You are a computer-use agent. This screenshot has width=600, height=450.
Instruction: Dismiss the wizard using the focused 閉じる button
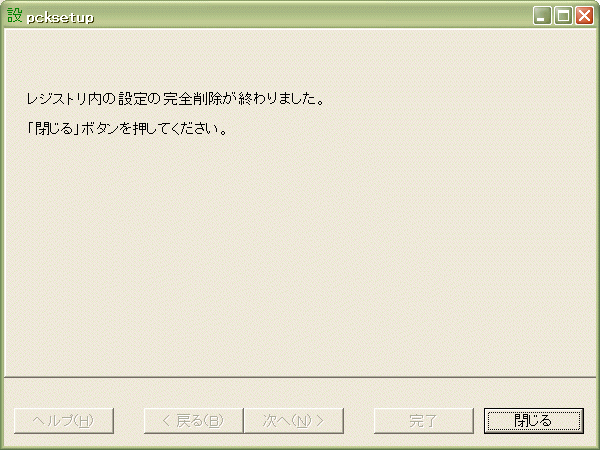534,421
